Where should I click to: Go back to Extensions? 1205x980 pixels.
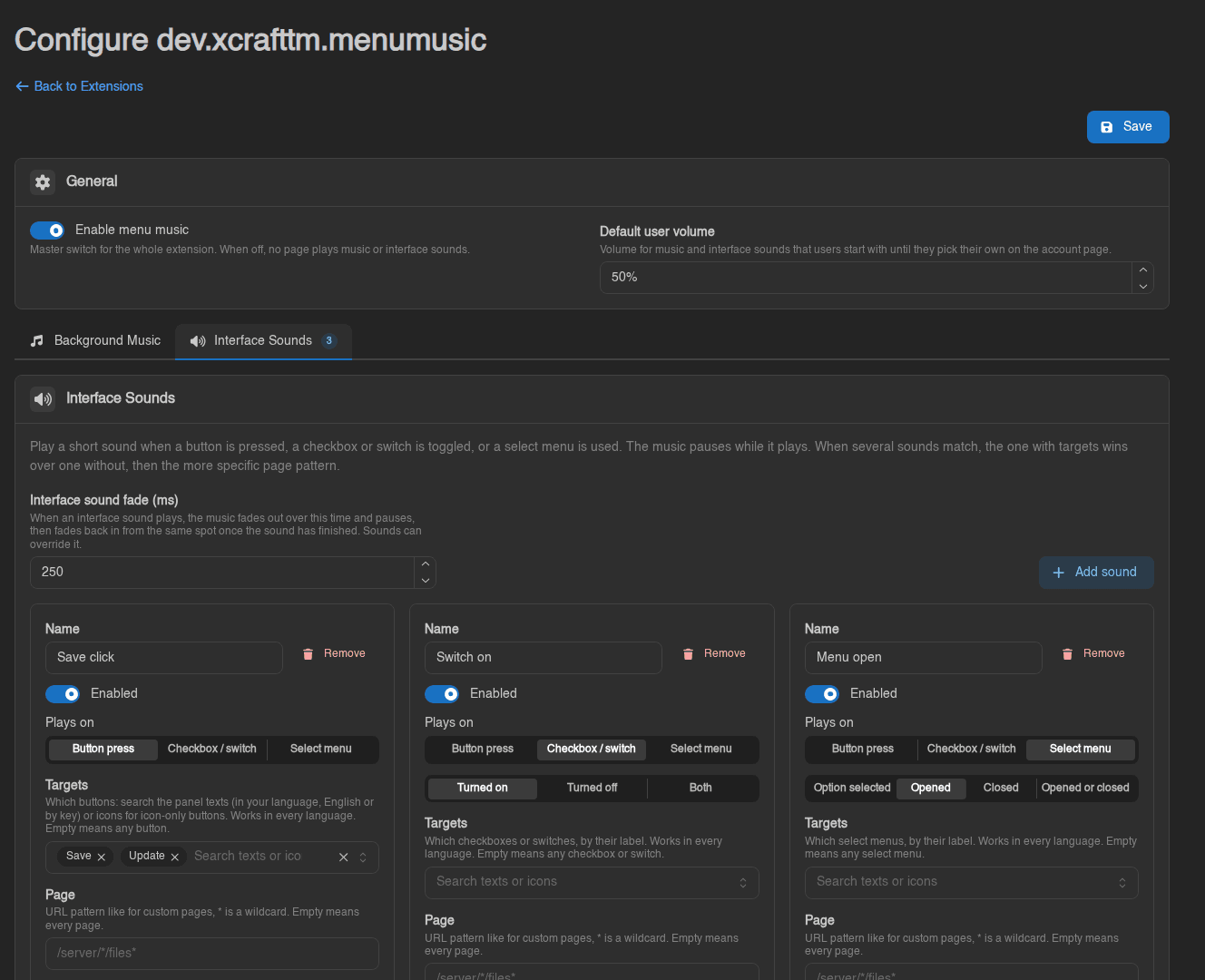(x=79, y=86)
